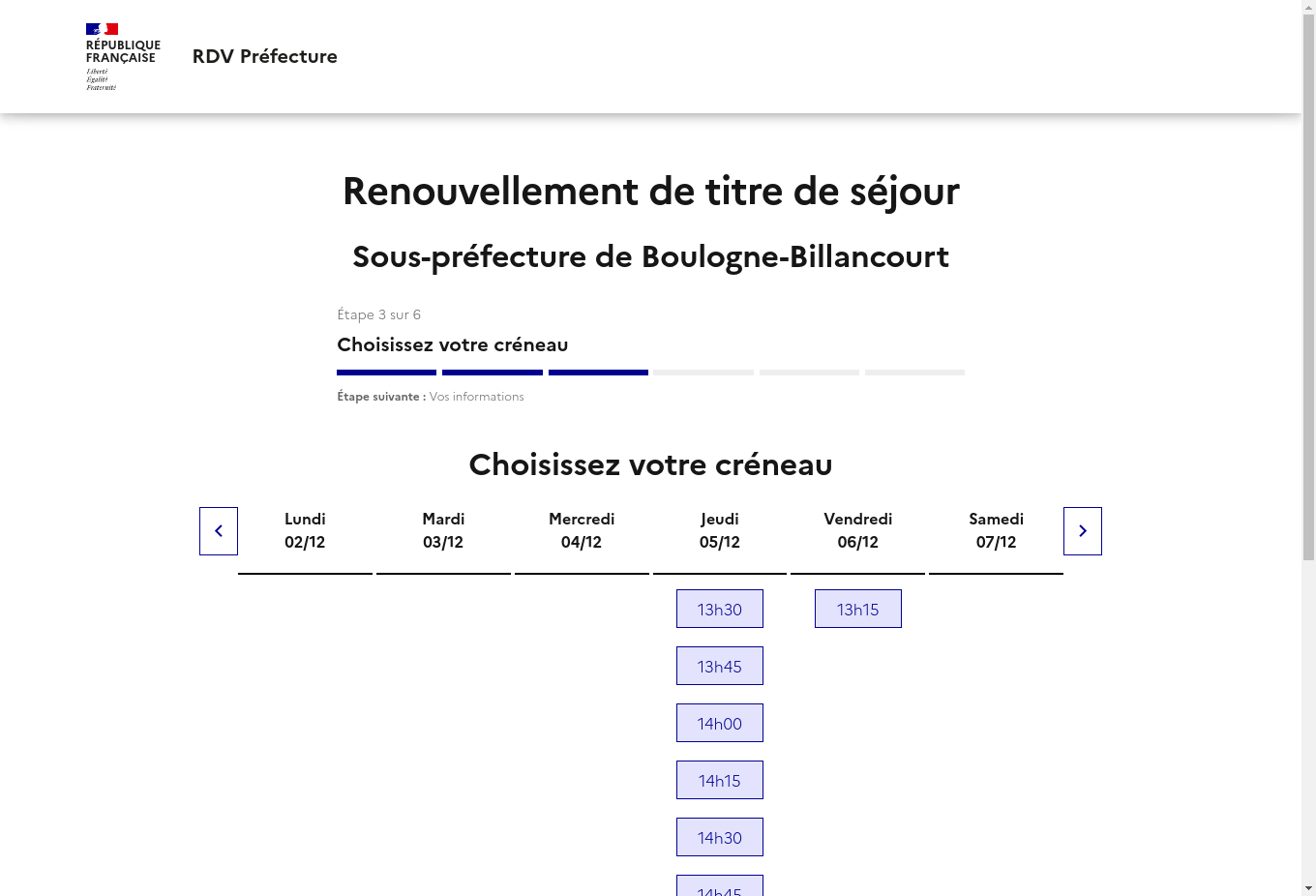1316x896 pixels.
Task: Choose the 14h15 time slot
Action: click(720, 780)
